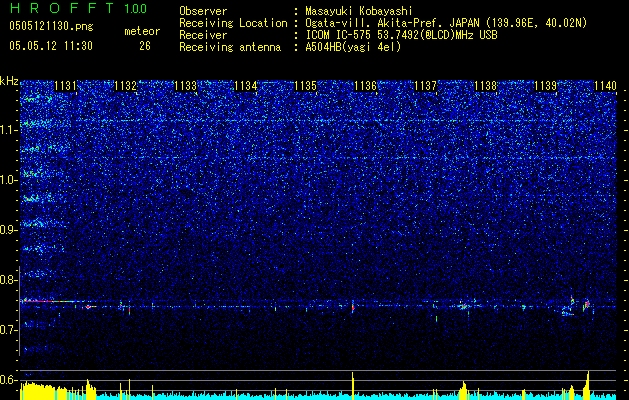Select the filename 0505121130.png
The height and width of the screenshot is (400, 629).
click(51, 26)
